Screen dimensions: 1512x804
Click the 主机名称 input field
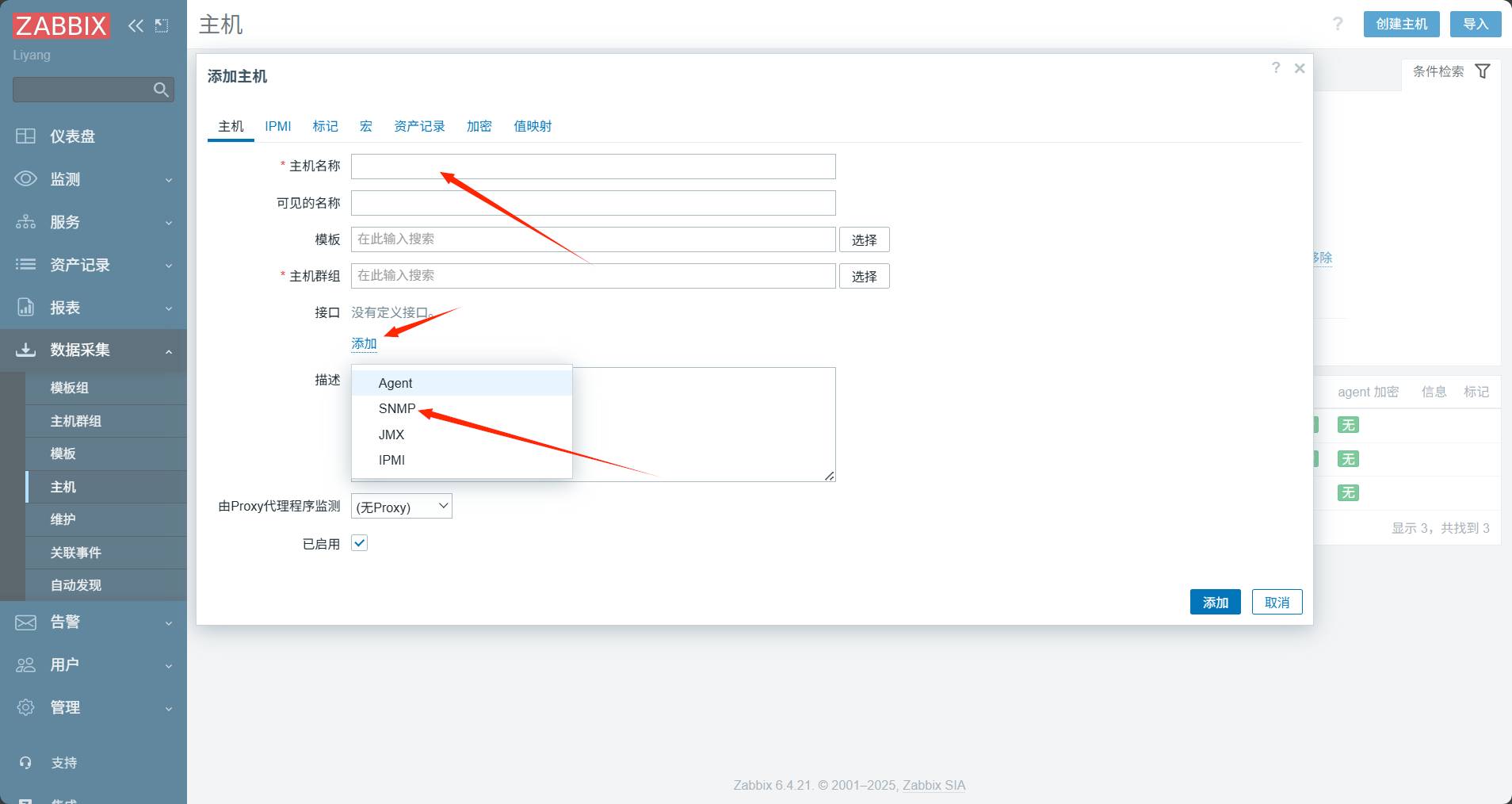click(594, 167)
